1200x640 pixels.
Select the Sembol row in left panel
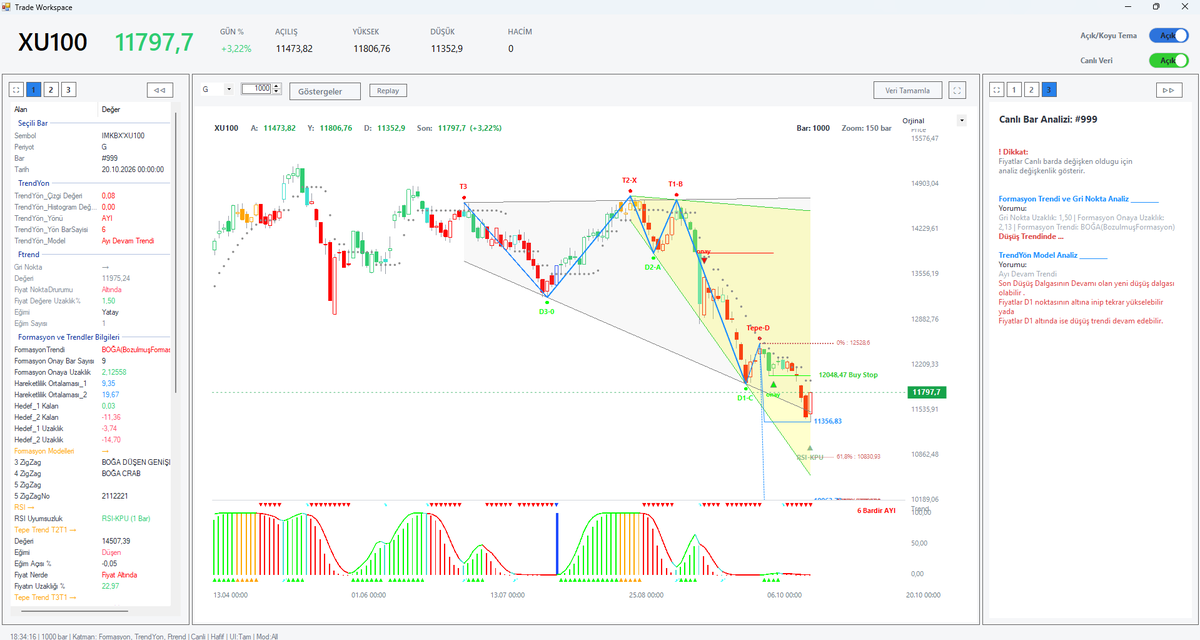91,135
